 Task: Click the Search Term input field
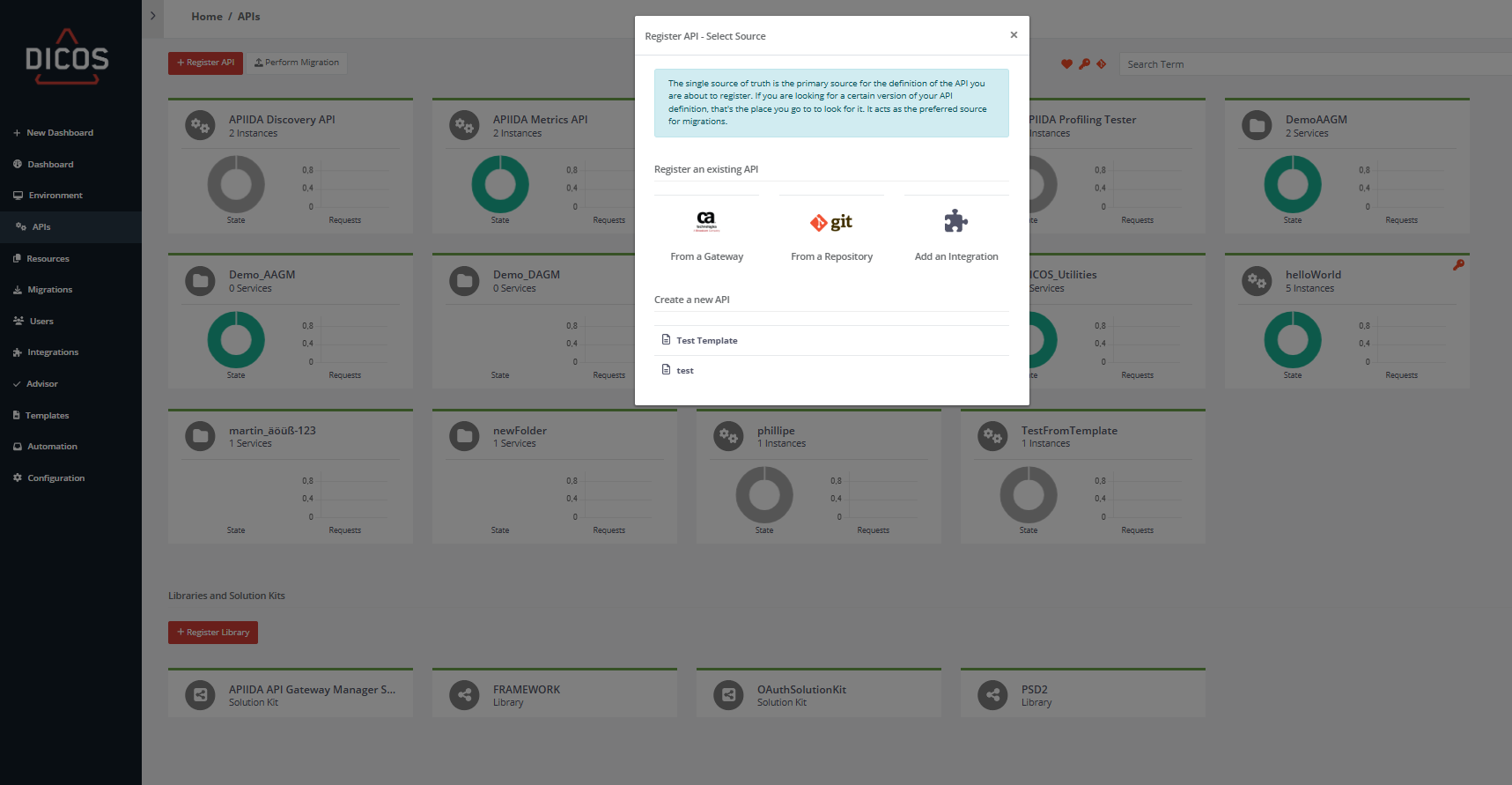point(1312,64)
